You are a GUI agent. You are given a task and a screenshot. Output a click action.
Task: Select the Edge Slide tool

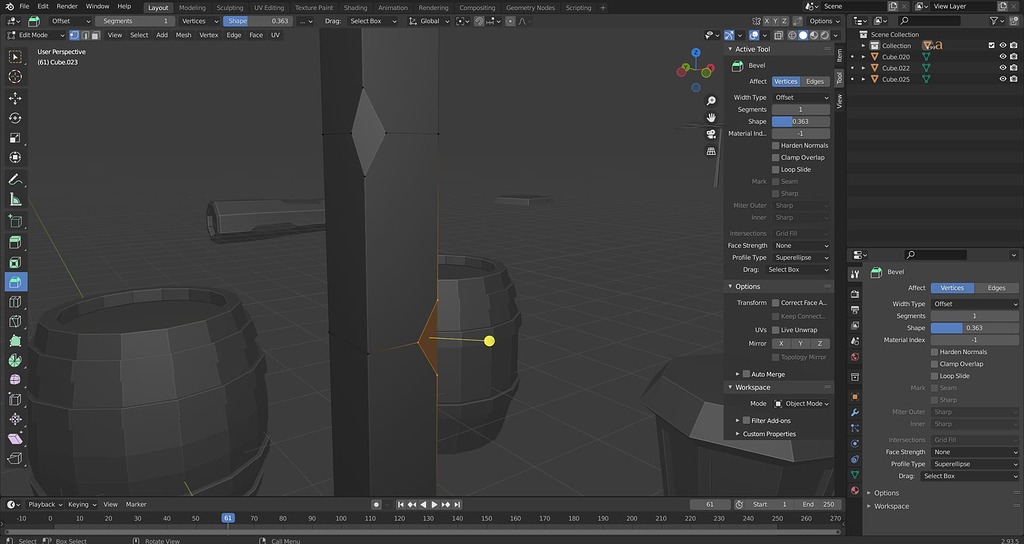[x=15, y=399]
